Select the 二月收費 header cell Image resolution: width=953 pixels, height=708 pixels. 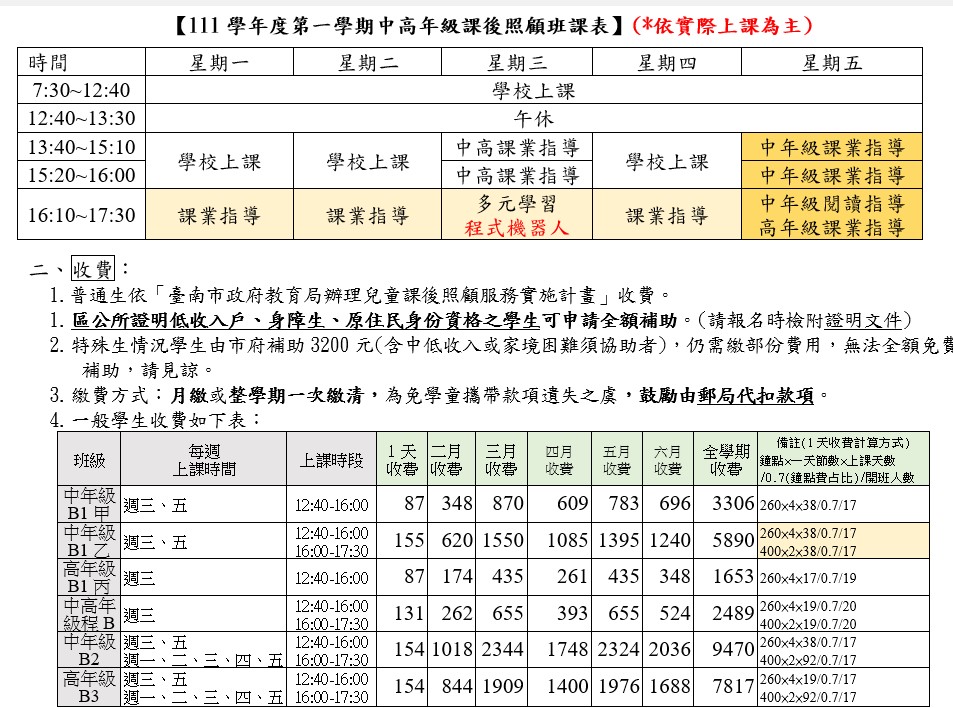pos(452,459)
